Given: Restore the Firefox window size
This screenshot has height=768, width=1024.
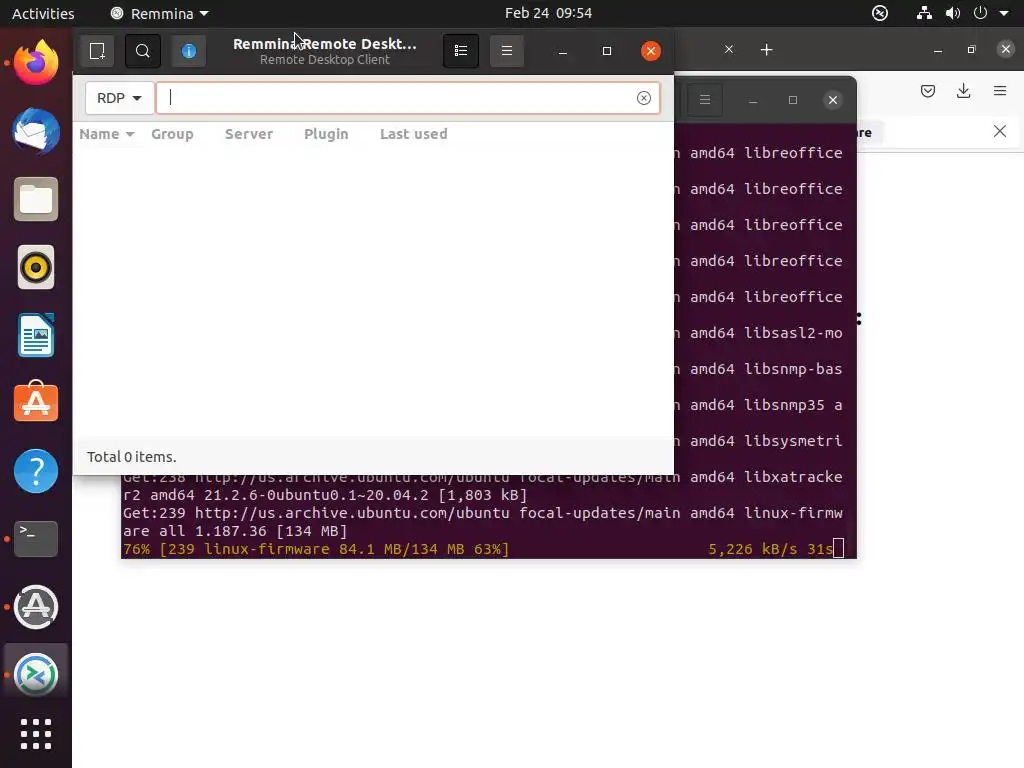Looking at the screenshot, I should [972, 50].
